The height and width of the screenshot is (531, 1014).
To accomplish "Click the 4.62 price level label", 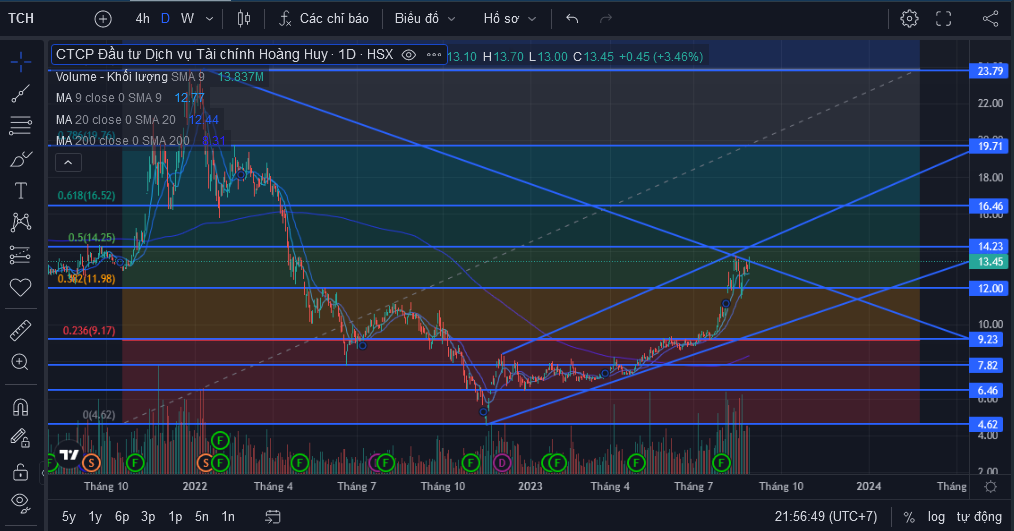I will pos(987,424).
